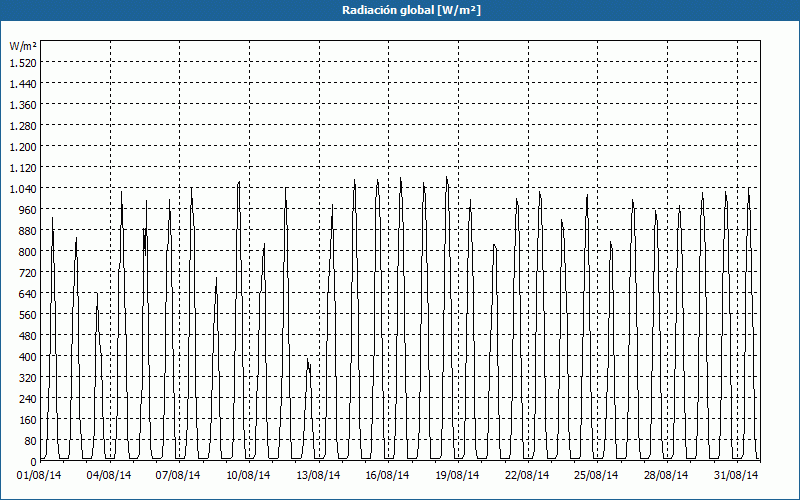Select the 320 y-axis value

coord(28,378)
